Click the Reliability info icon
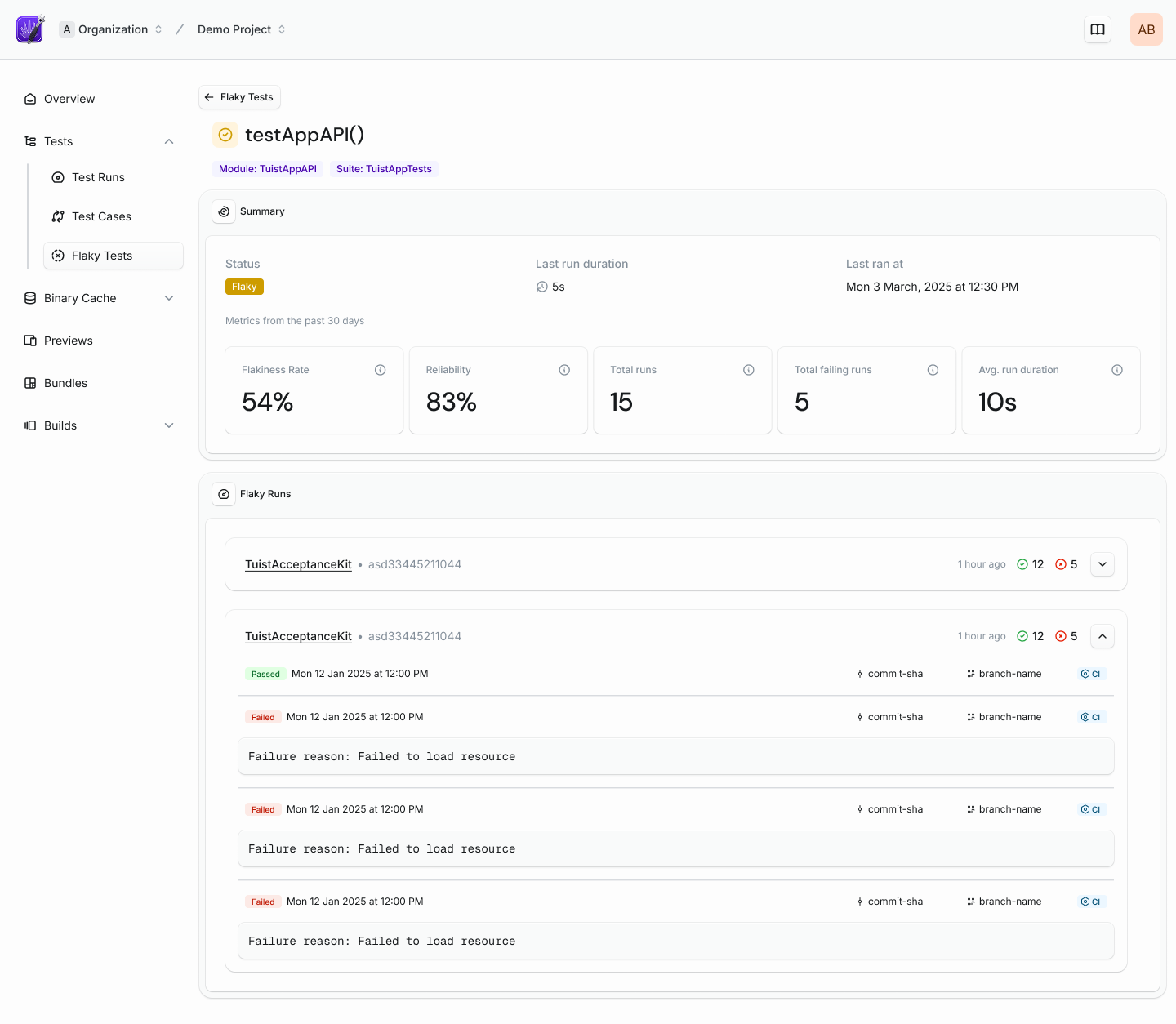The width and height of the screenshot is (1176, 1024). coord(564,370)
